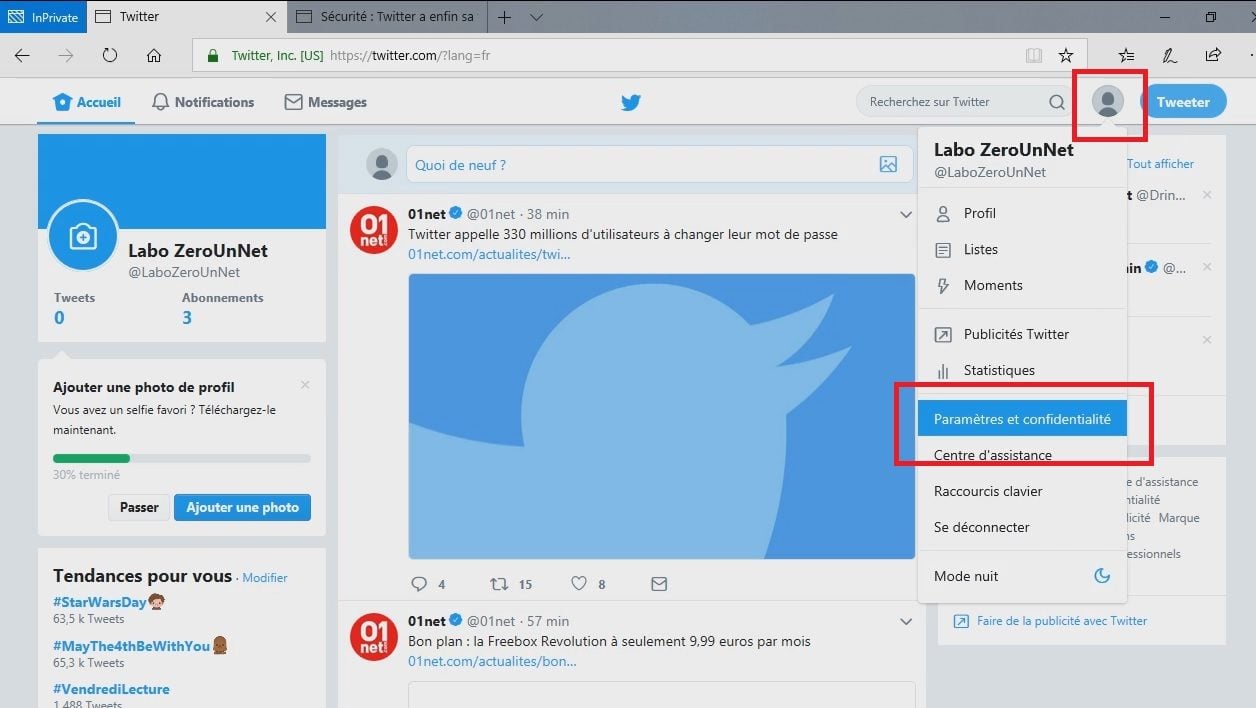
Task: Open the 01net.com/actualites/bon link
Action: pyautogui.click(x=492, y=661)
